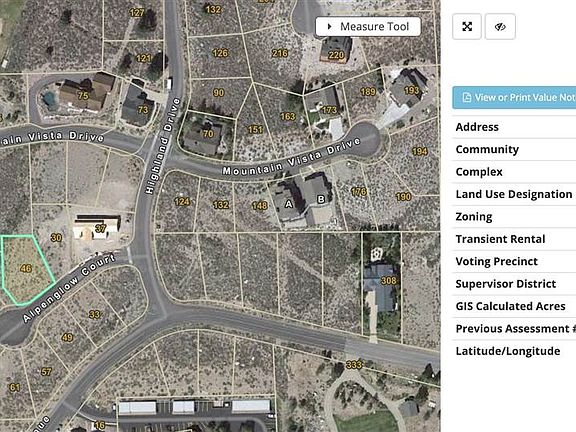Click parcel label 49

(x=67, y=337)
